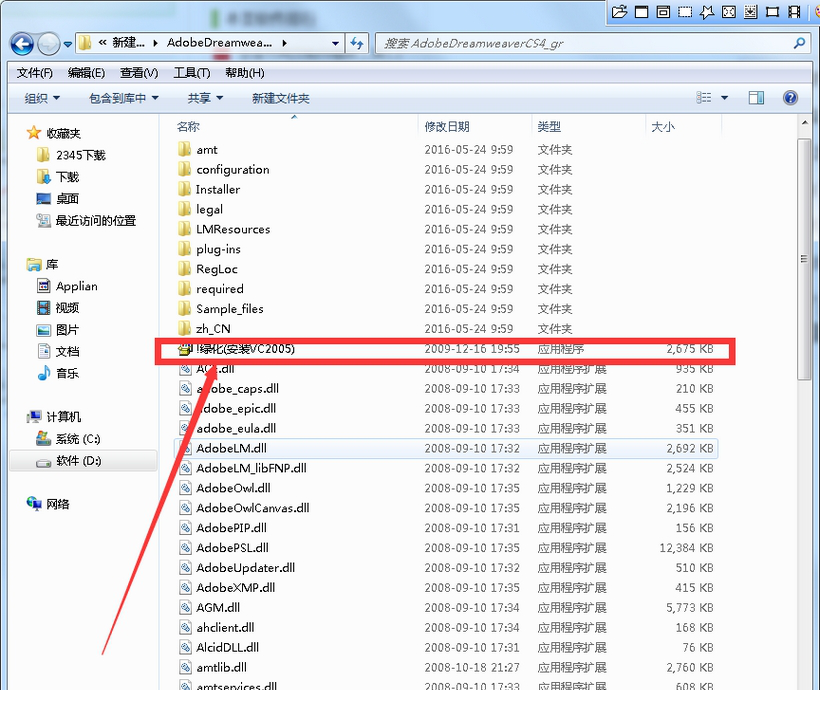Image resolution: width=820 pixels, height=717 pixels.
Task: Select the !绿化(安装VC2005) application file
Action: coord(245,349)
